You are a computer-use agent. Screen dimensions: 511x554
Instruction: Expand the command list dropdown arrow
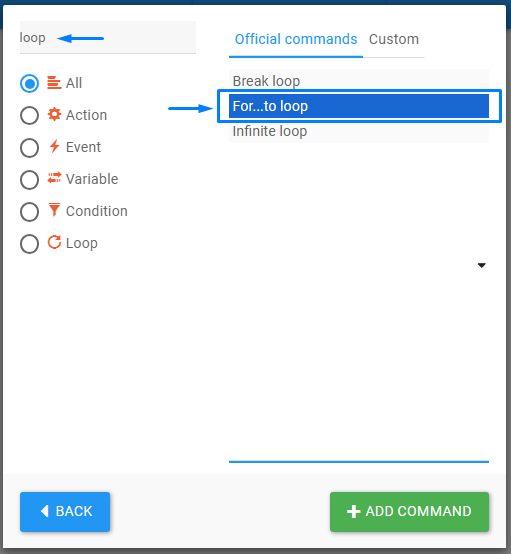coord(481,265)
